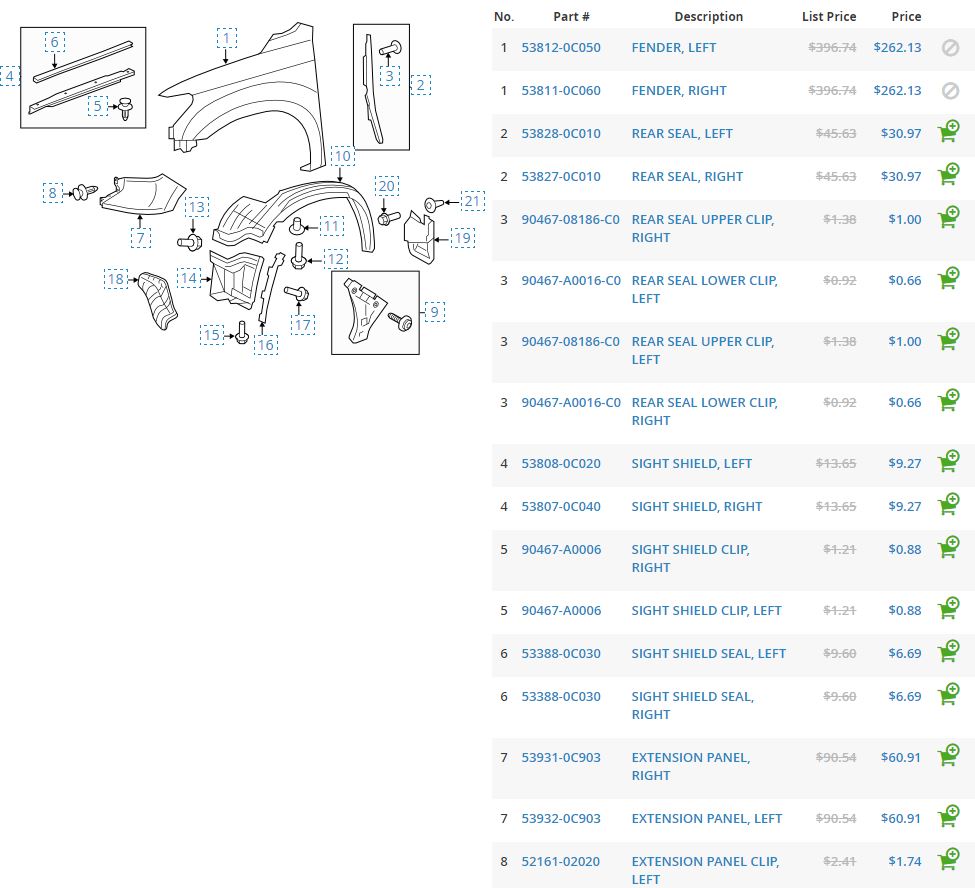This screenshot has height=888, width=975.
Task: Select callout 6 in the diagram
Action: (55, 41)
